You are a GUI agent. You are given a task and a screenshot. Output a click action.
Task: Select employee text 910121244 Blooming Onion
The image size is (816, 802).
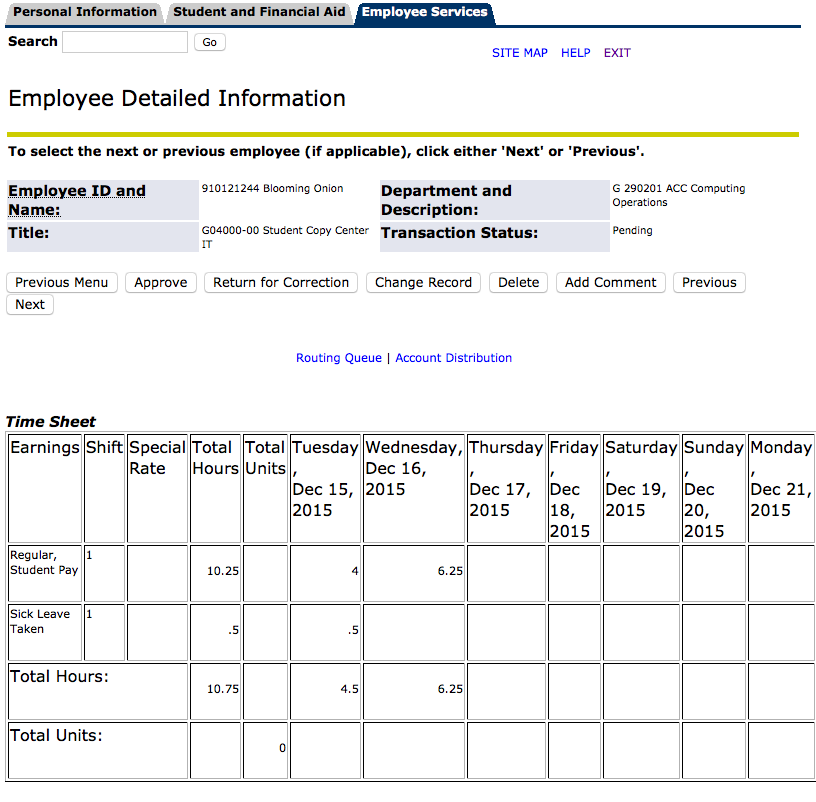(272, 188)
